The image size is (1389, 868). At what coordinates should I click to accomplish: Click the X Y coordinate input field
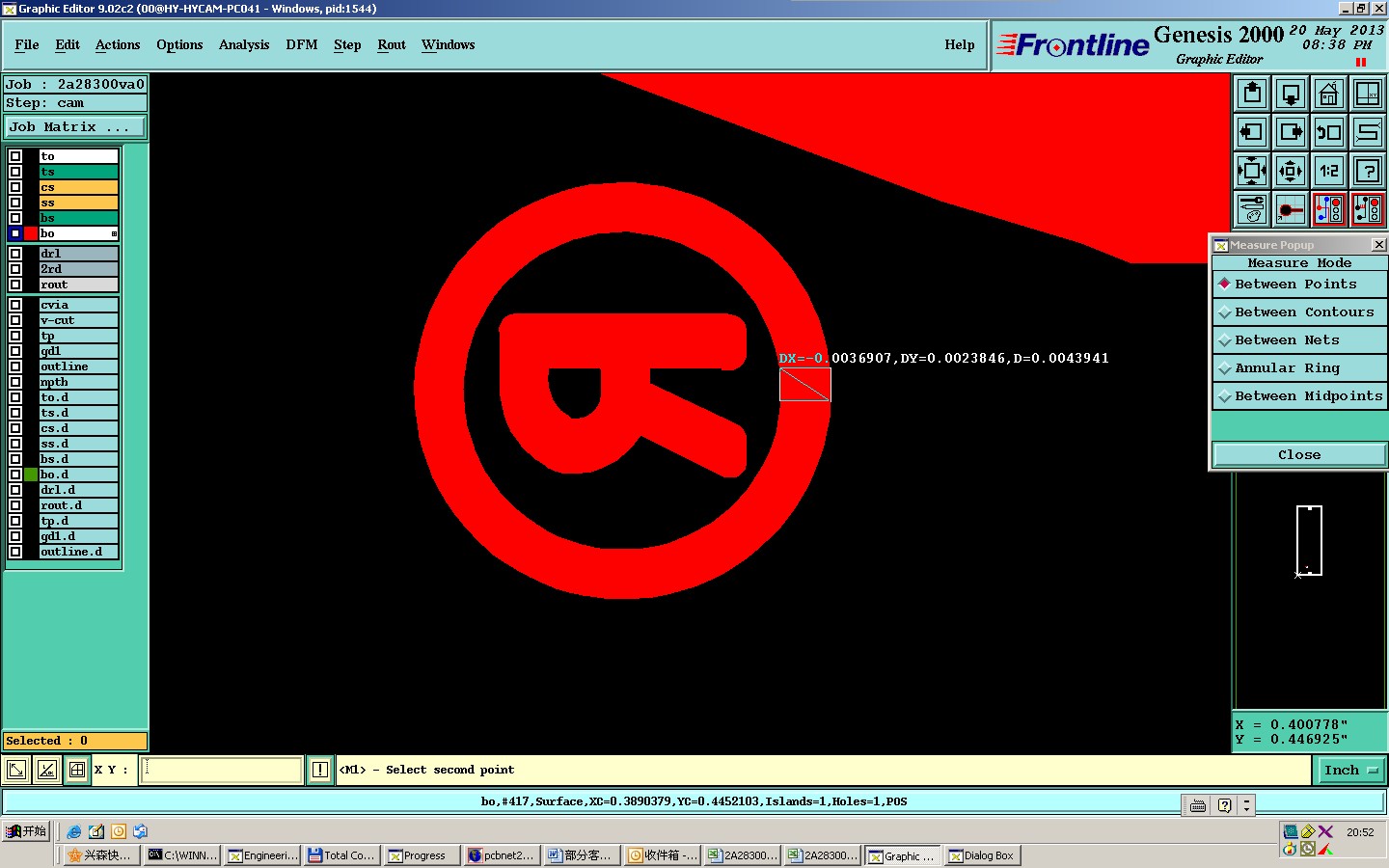click(222, 770)
